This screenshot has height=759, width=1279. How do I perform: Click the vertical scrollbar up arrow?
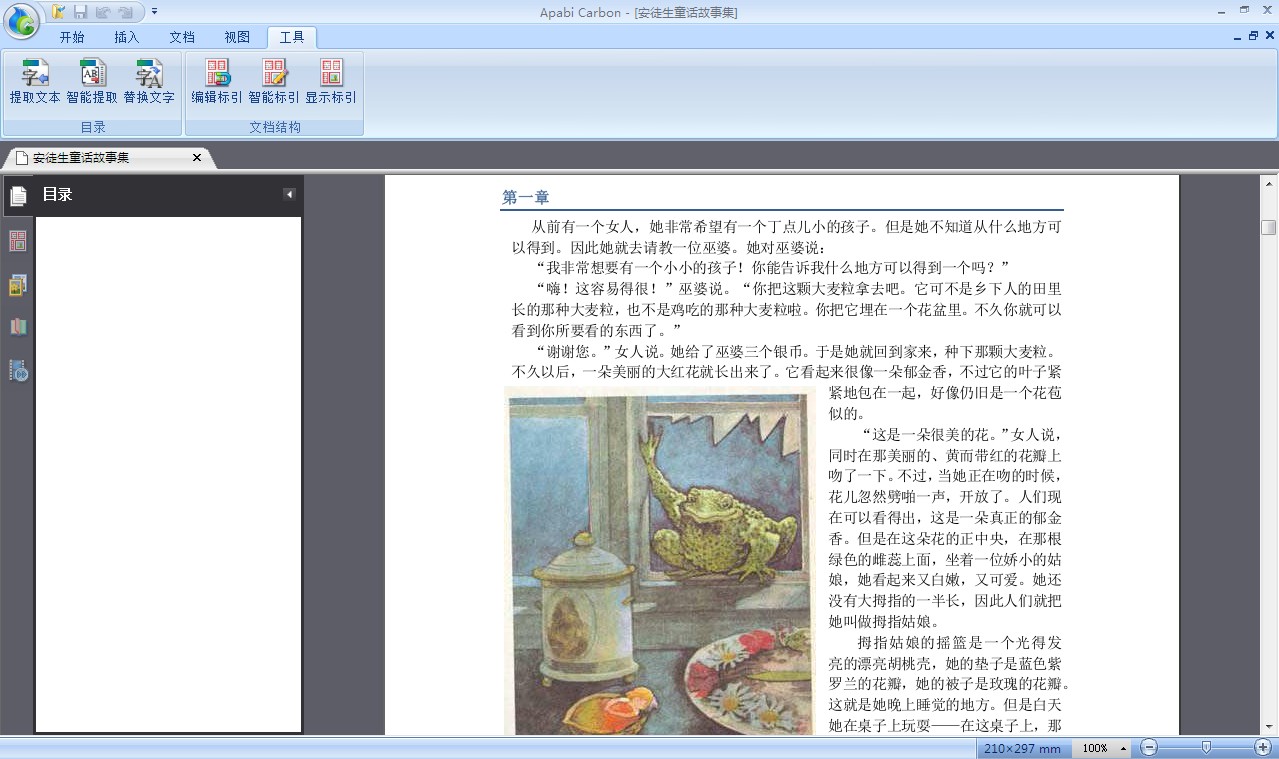(x=1268, y=183)
